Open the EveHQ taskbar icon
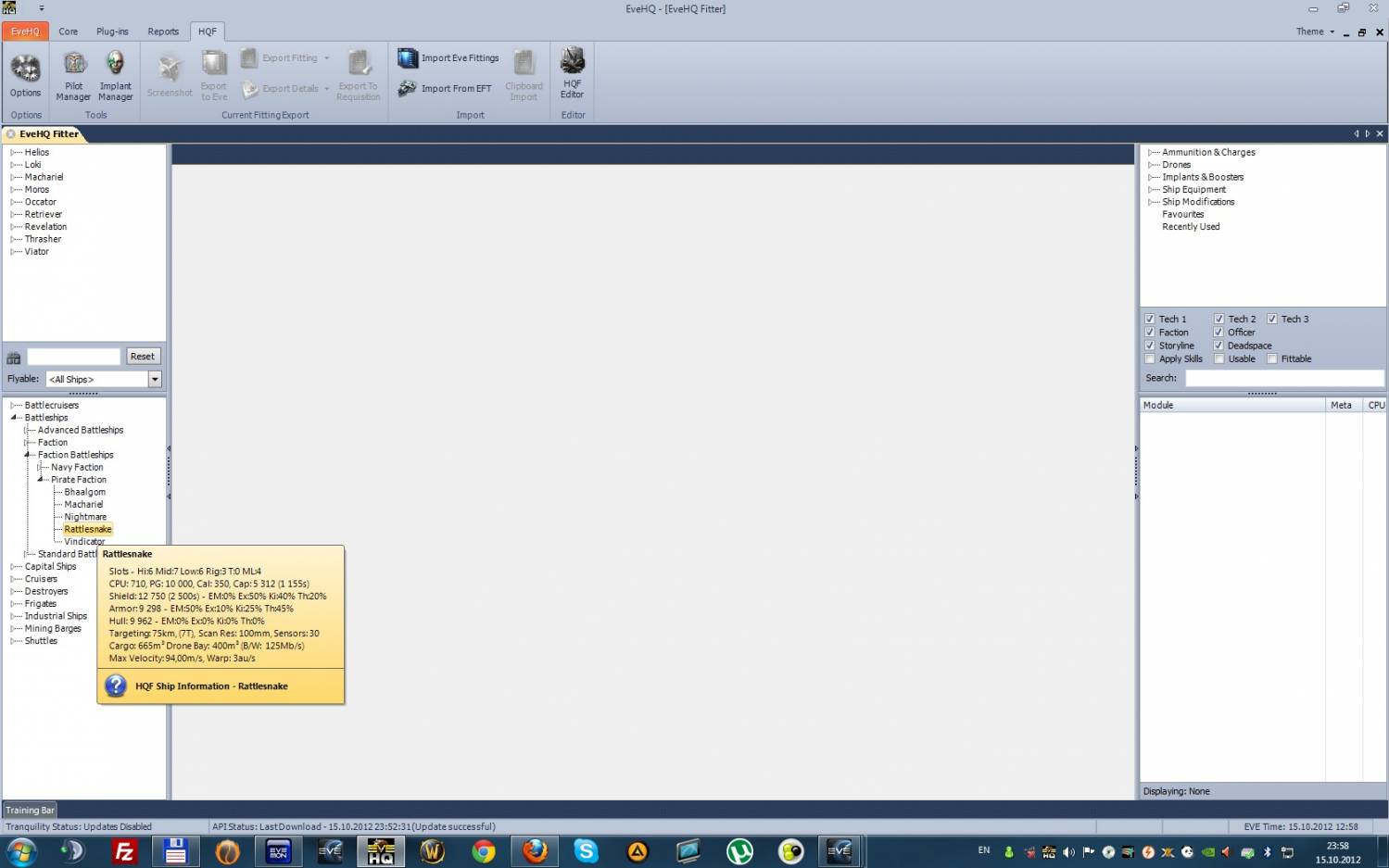1389x868 pixels. click(x=381, y=851)
